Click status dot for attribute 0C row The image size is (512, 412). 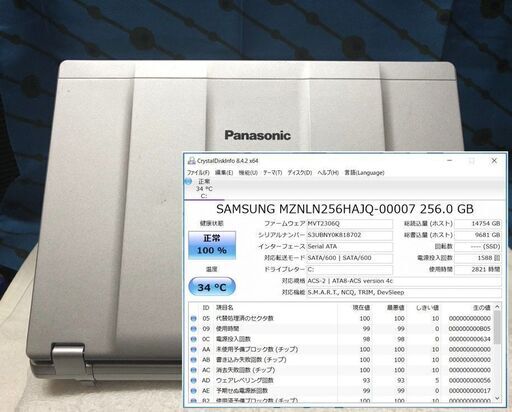pos(193,339)
